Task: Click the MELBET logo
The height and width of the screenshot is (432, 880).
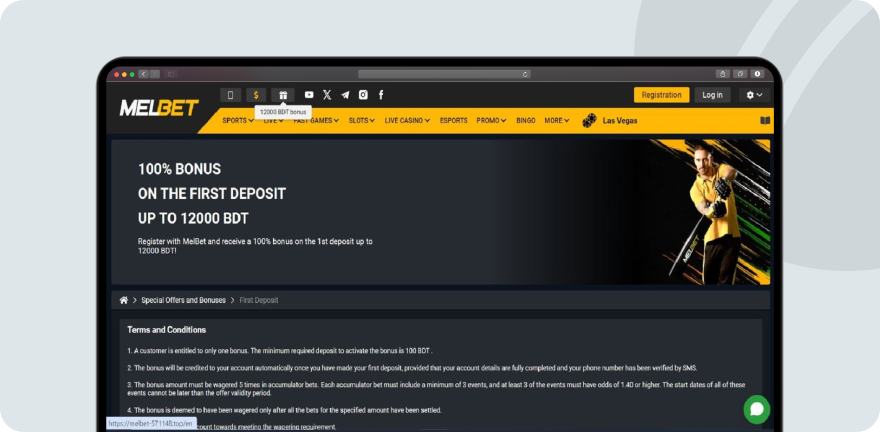Action: click(x=159, y=108)
